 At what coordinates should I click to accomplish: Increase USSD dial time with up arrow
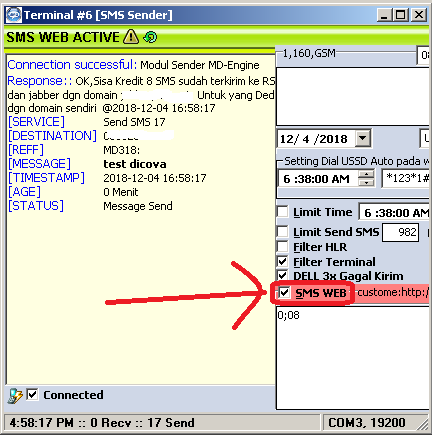[366, 174]
